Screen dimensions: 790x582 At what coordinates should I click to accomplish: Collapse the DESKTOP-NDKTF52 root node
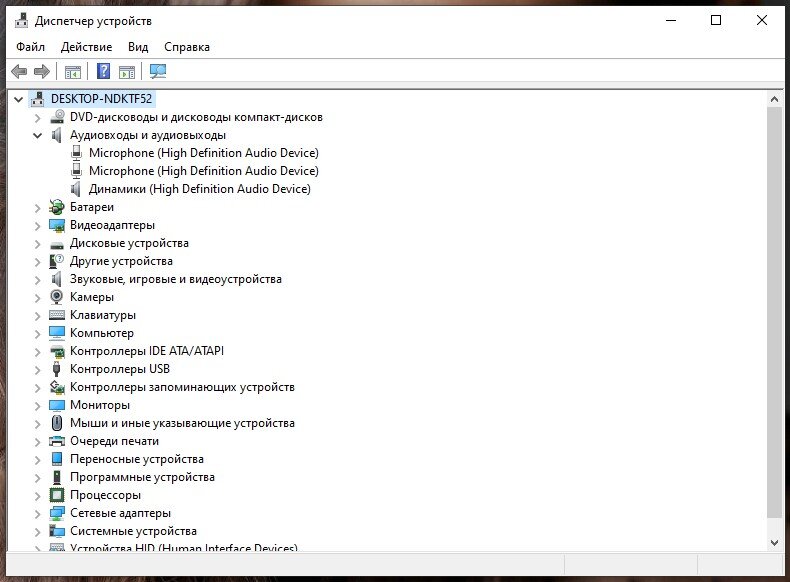(x=19, y=99)
